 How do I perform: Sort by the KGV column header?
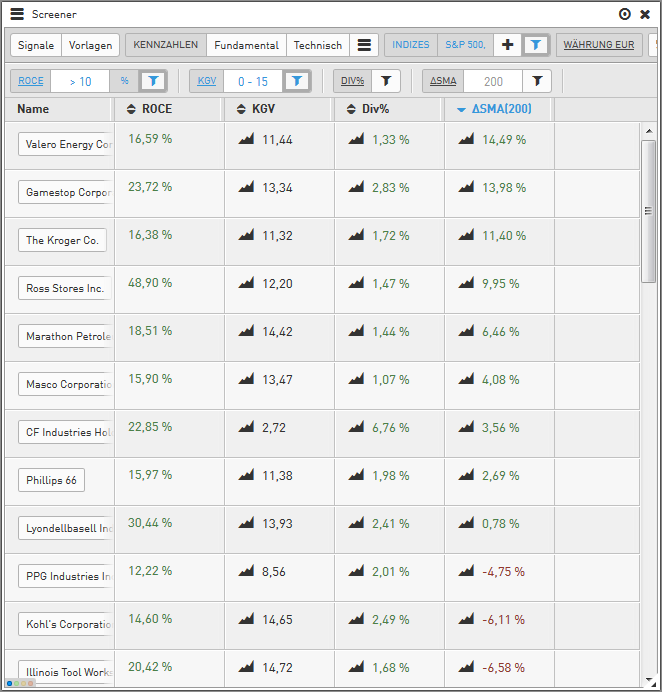(278, 109)
